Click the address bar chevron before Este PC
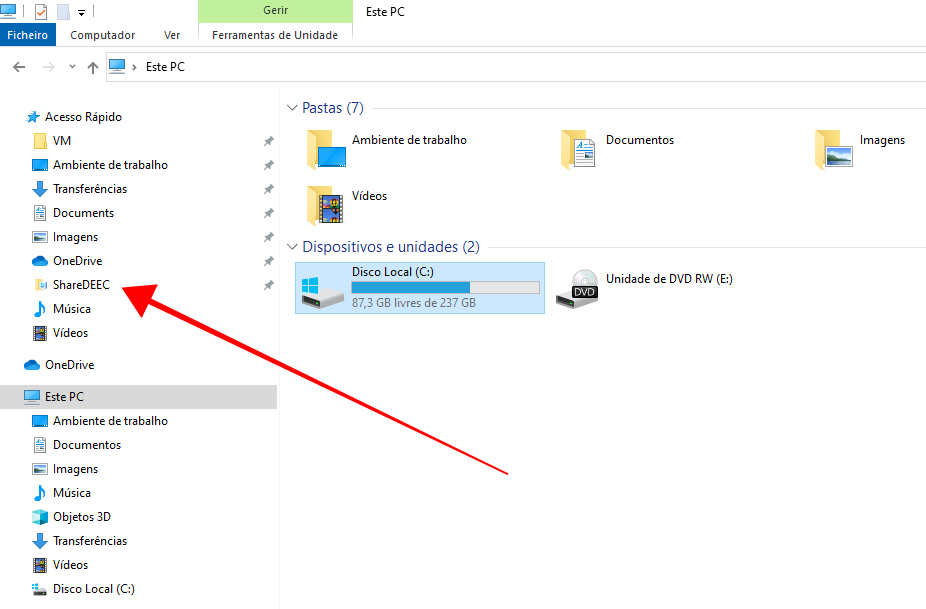The height and width of the screenshot is (609, 926). point(134,67)
